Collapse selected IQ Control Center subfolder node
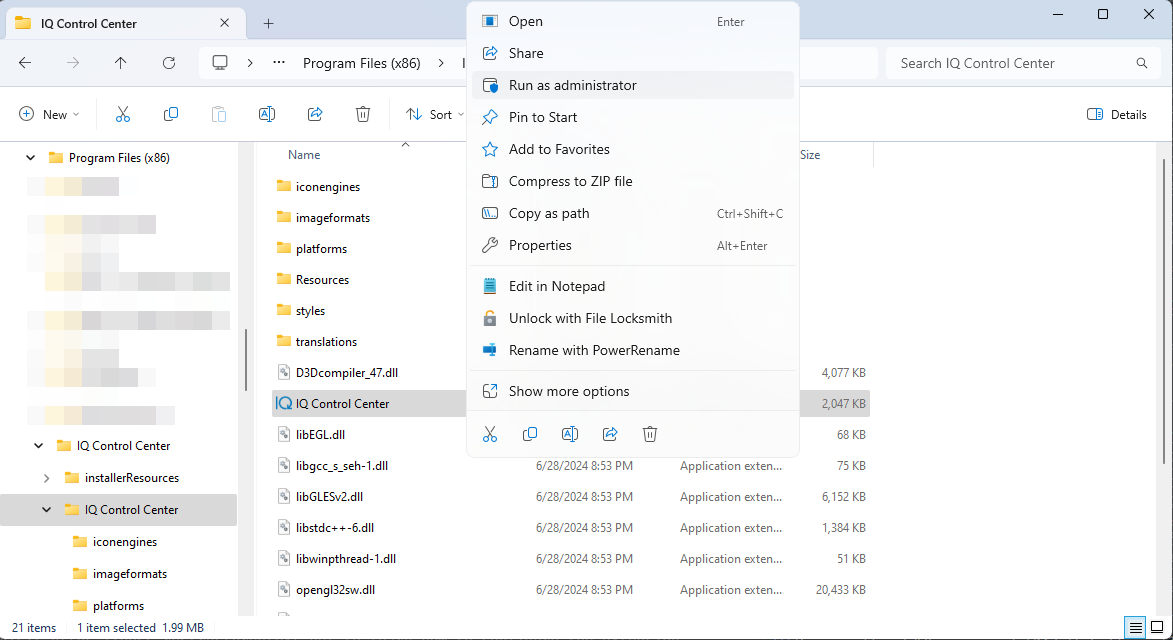The height and width of the screenshot is (640, 1173). click(x=46, y=510)
